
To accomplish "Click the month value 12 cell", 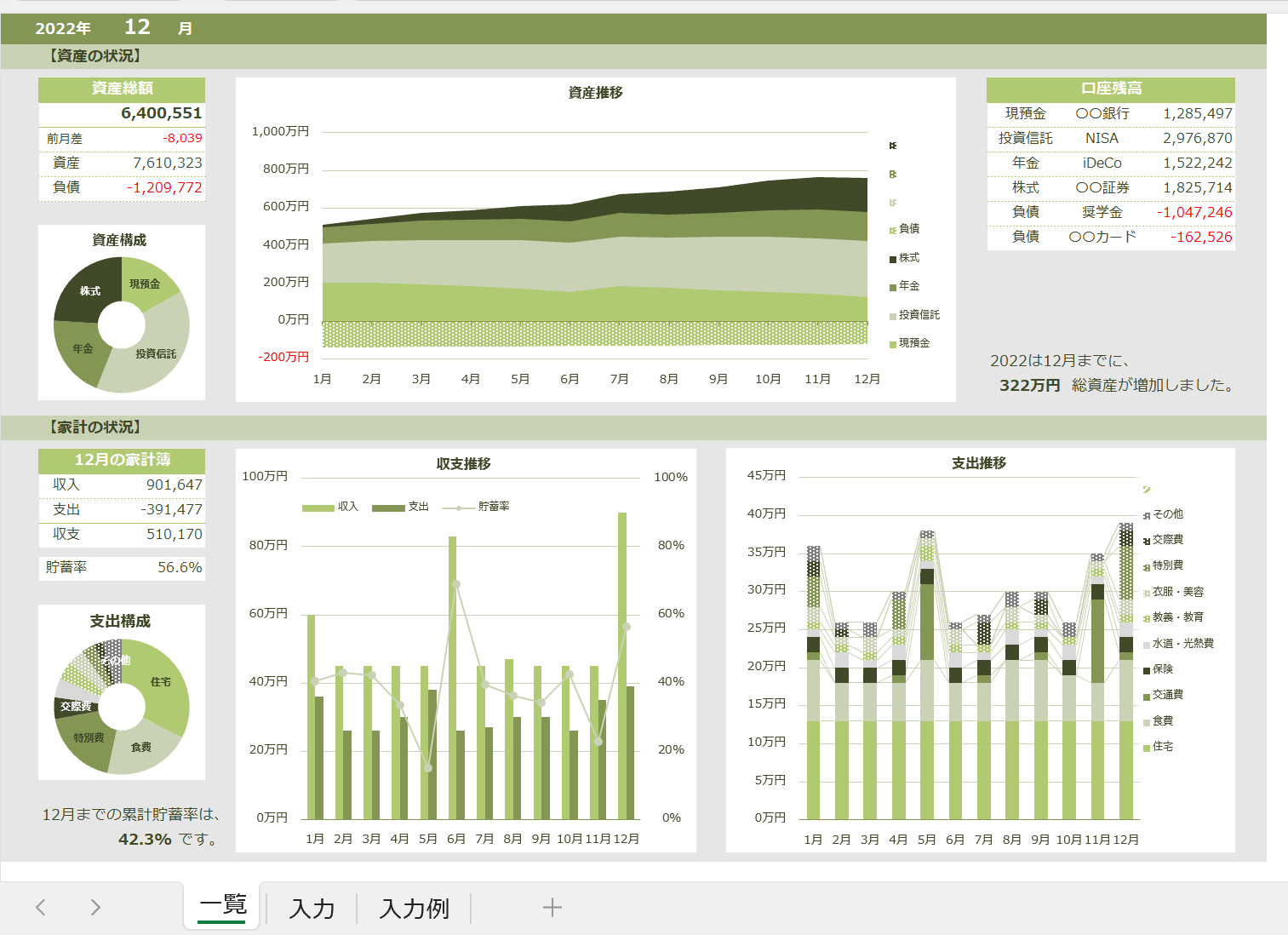I will click(137, 27).
